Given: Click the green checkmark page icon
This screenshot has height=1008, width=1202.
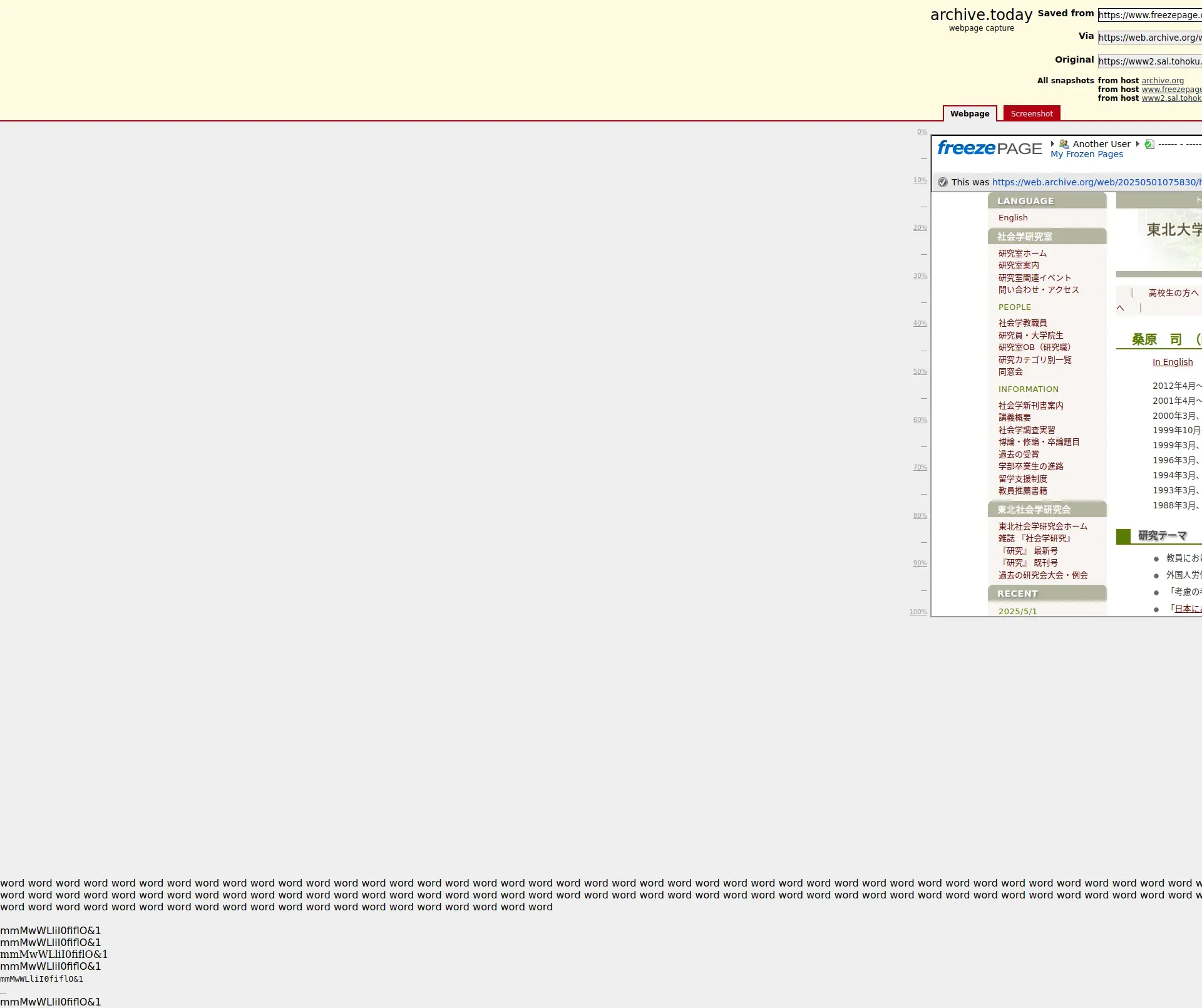Looking at the screenshot, I should [1149, 144].
